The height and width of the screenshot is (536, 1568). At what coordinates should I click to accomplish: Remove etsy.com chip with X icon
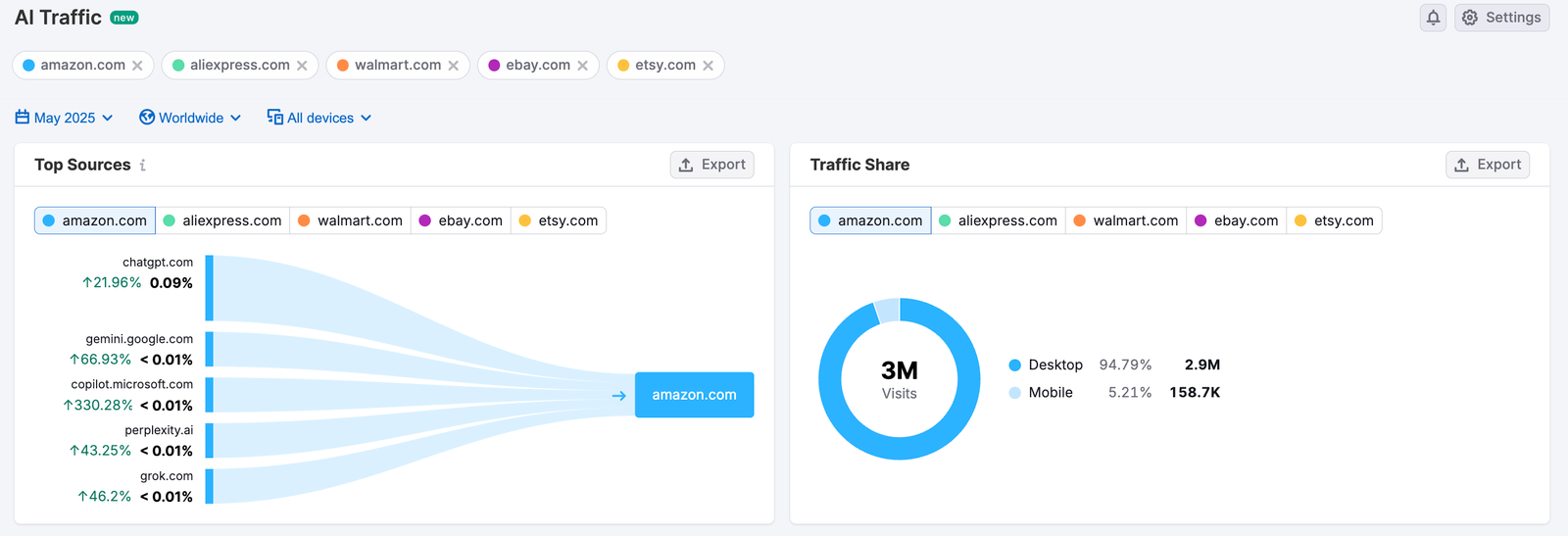point(708,66)
